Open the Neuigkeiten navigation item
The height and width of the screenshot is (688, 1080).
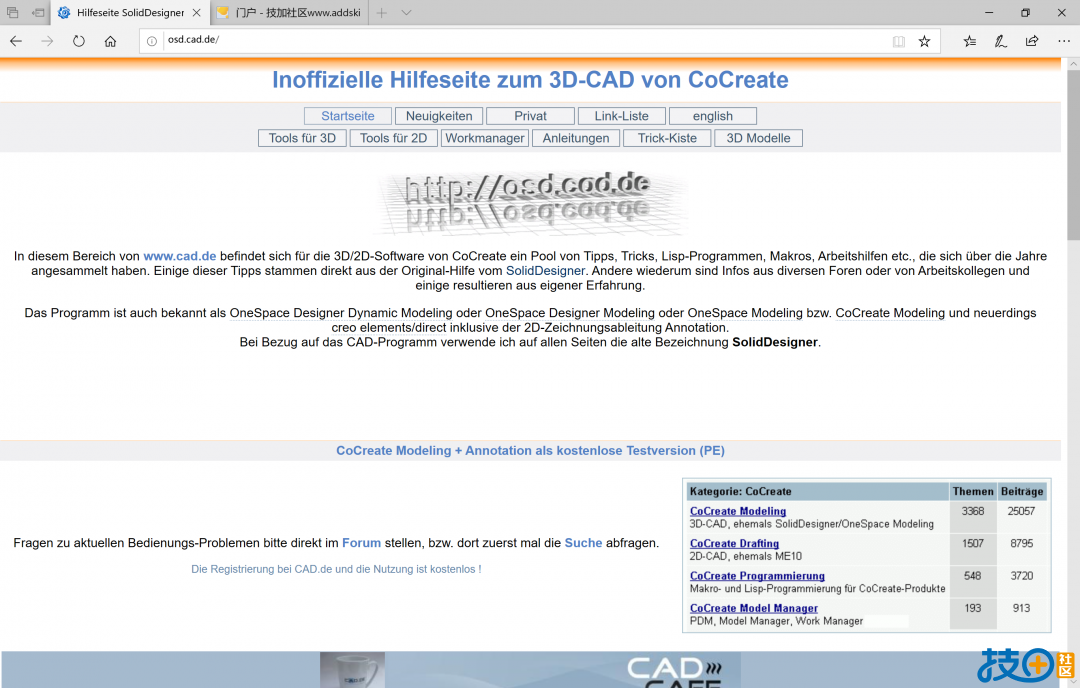coord(439,116)
